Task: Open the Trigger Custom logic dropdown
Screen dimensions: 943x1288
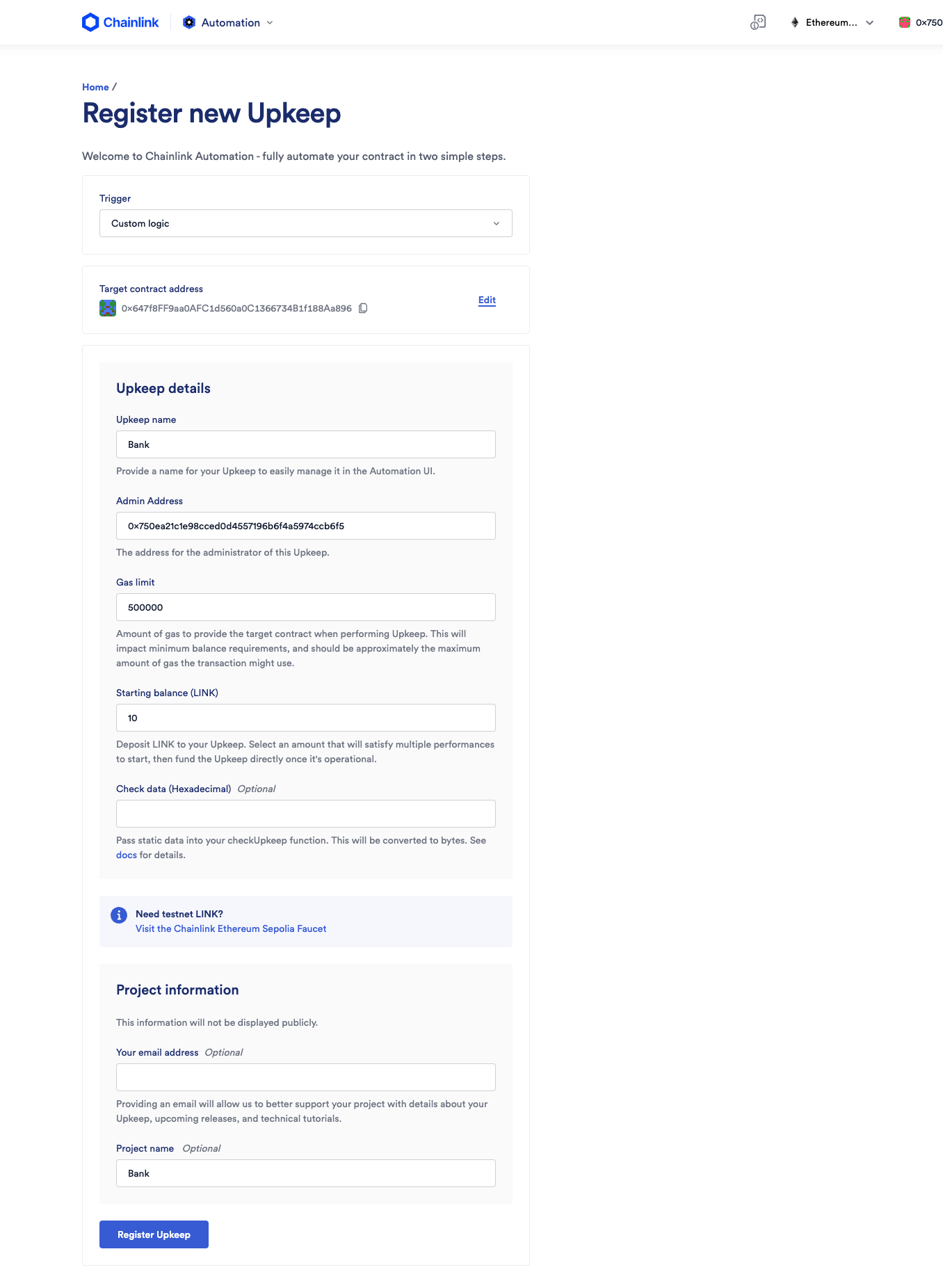Action: [306, 223]
